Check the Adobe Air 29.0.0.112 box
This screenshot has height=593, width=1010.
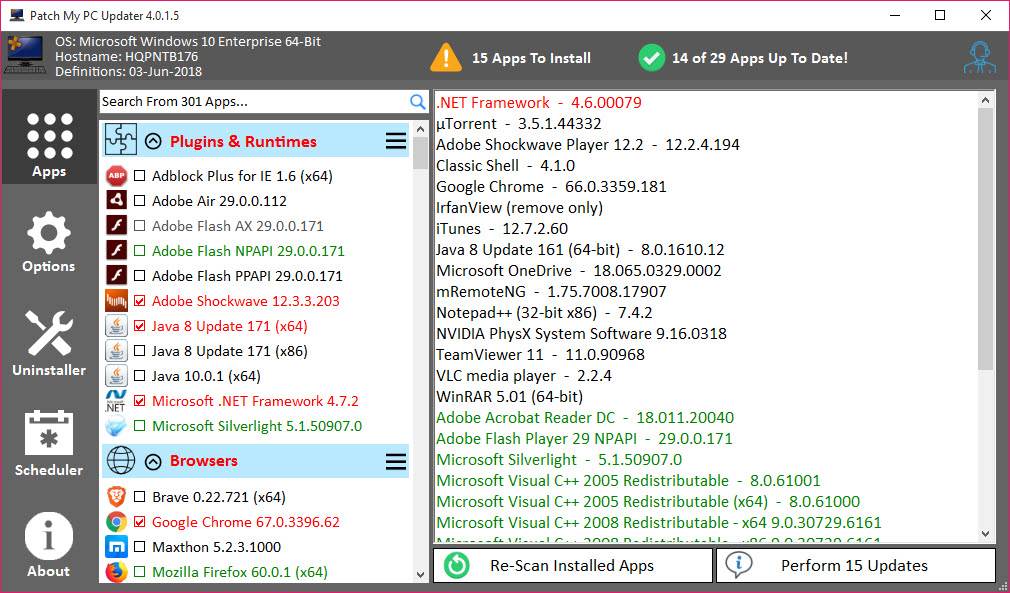tap(140, 201)
